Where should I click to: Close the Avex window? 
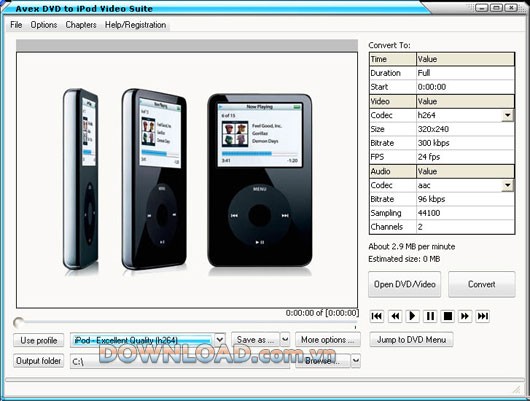[x=511, y=7]
